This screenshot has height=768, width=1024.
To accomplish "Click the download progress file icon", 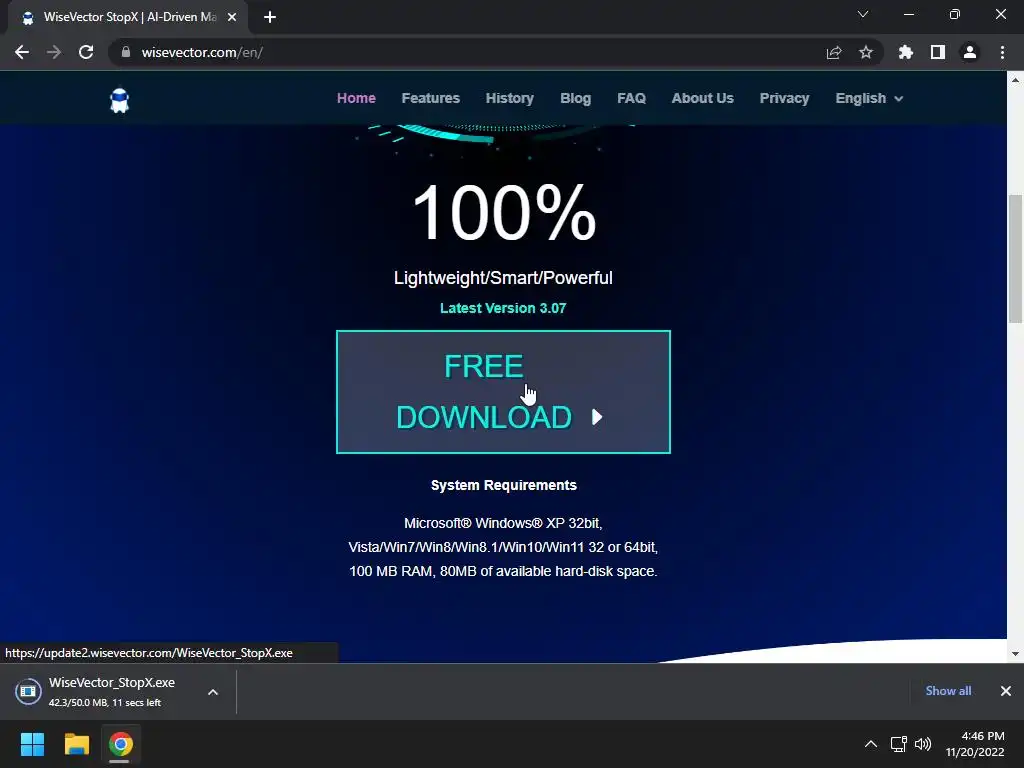I will (x=28, y=691).
